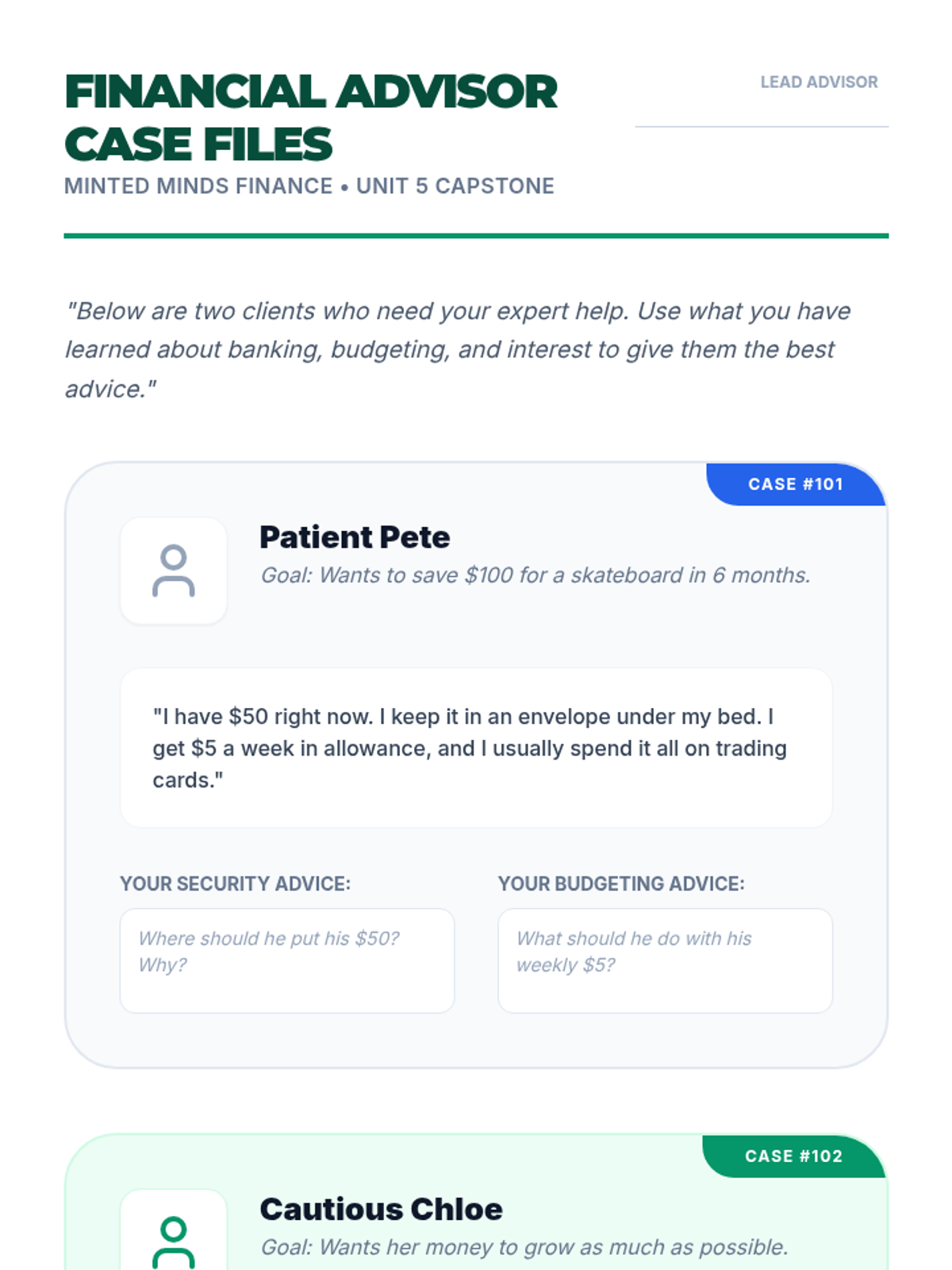This screenshot has height=1270, width=952.
Task: Click Chloe's money growth goal text
Action: [x=524, y=1247]
